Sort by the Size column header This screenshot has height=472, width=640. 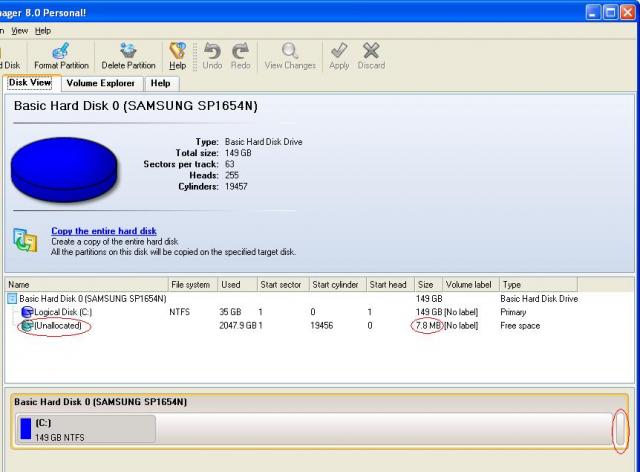click(428, 285)
